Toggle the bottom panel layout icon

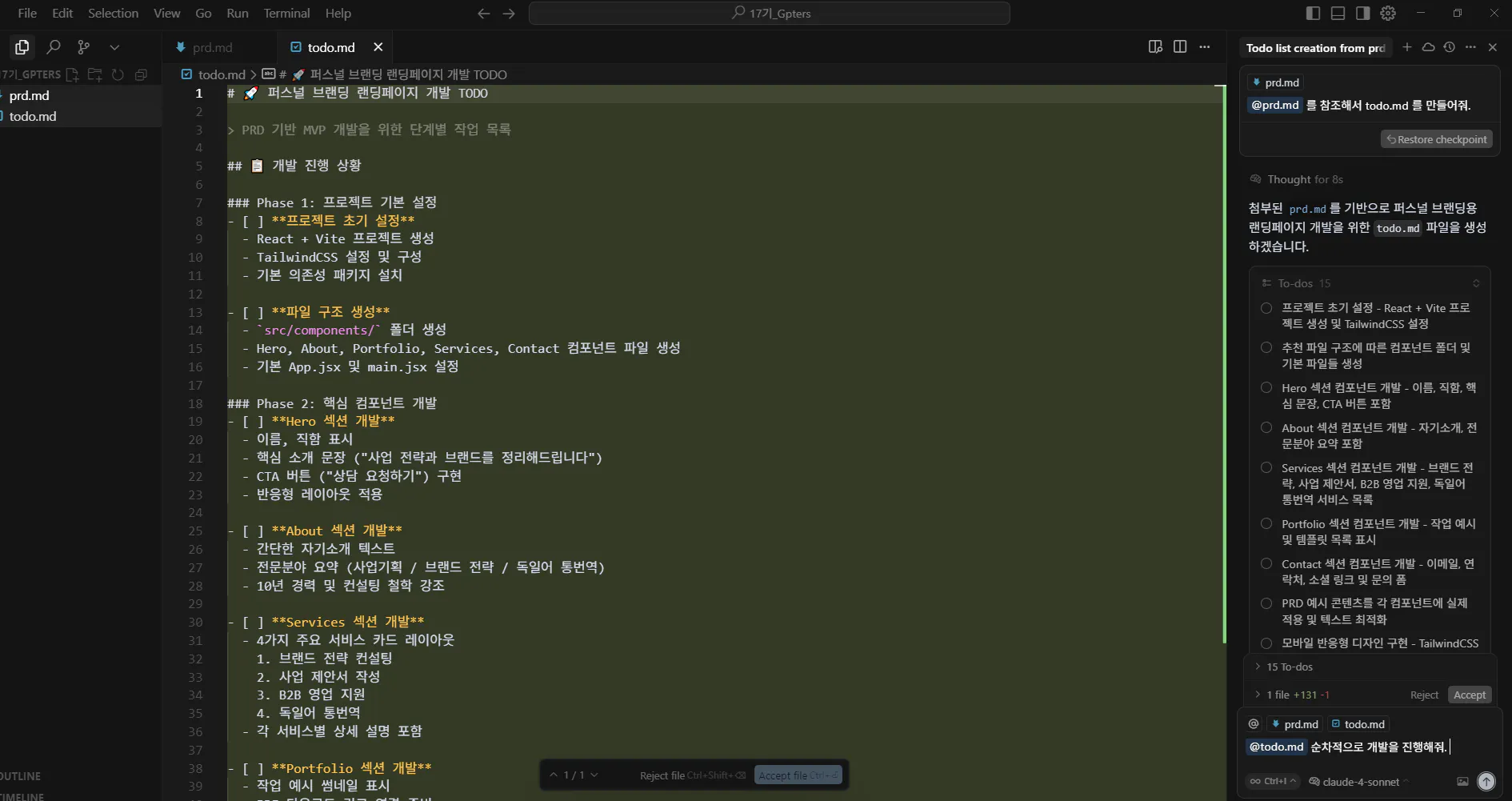[x=1338, y=14]
